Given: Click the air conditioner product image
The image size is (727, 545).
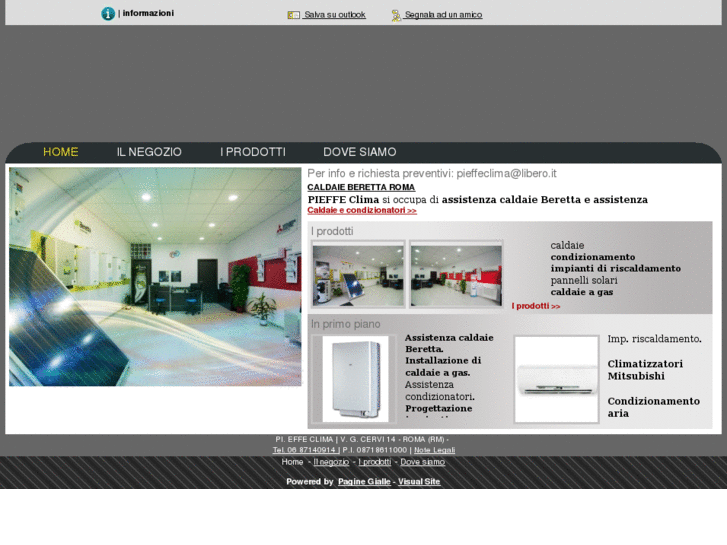Looking at the screenshot, I should [x=556, y=379].
